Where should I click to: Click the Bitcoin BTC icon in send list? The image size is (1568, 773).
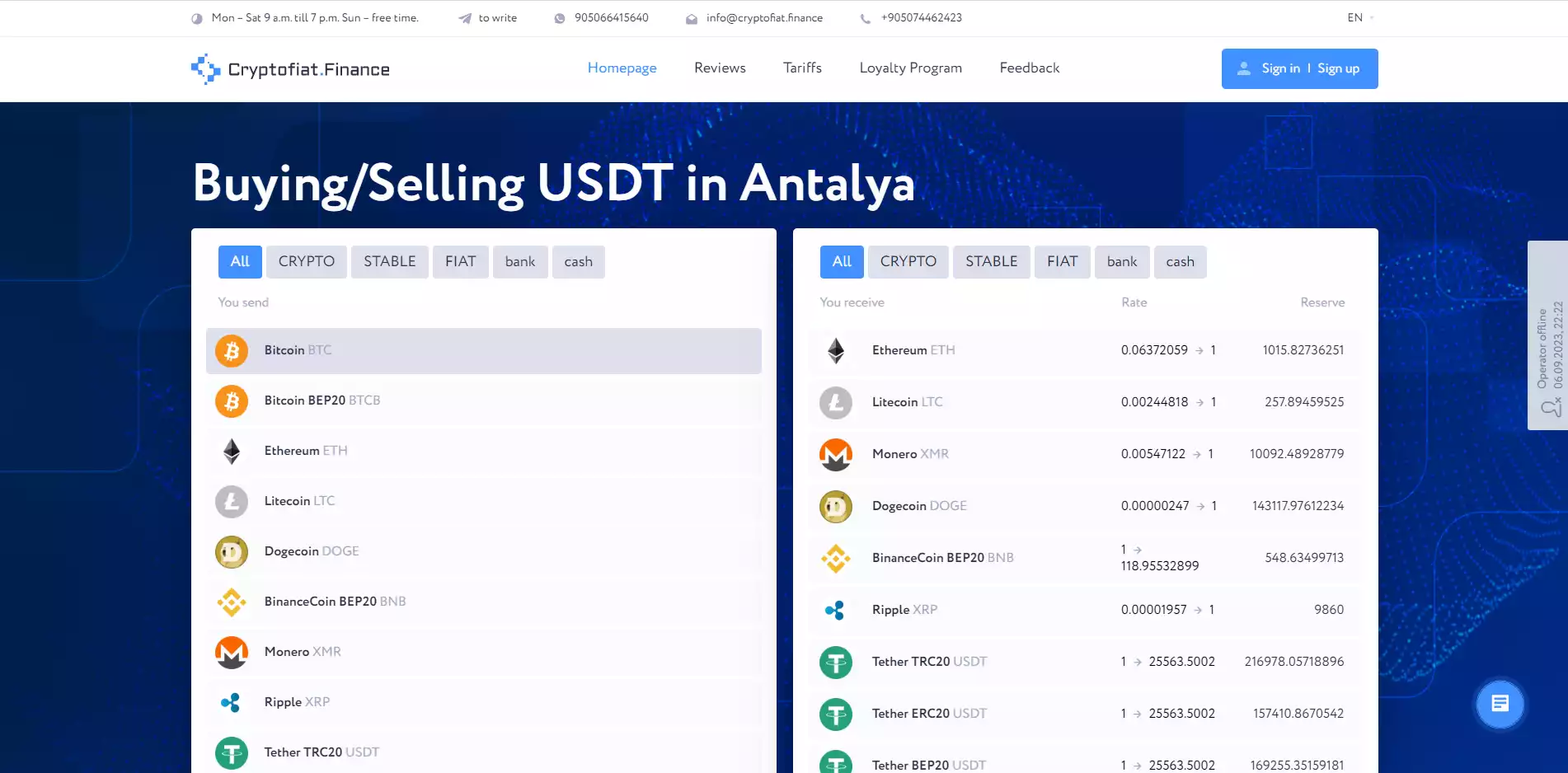click(x=232, y=351)
